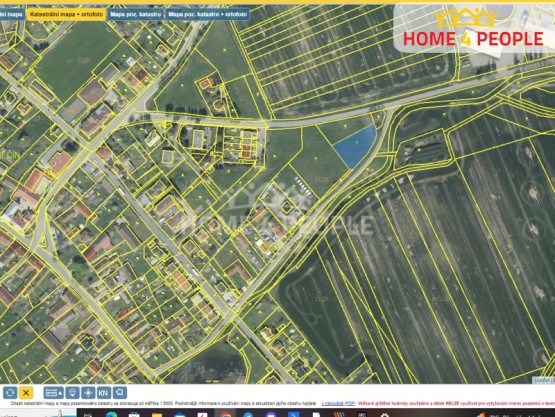
Task: Open the partially visible 'mapa' tab
Action: pos(12,15)
